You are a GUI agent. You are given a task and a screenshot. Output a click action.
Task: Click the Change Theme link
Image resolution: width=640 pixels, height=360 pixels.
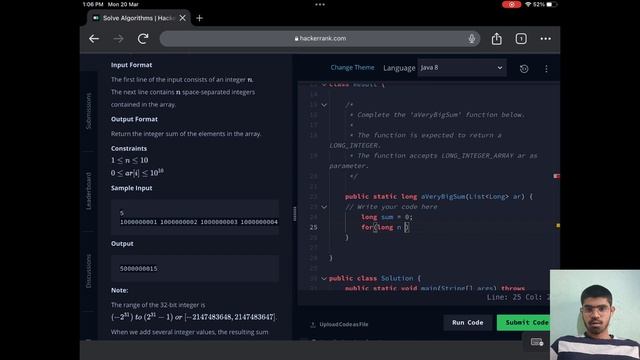click(352, 68)
